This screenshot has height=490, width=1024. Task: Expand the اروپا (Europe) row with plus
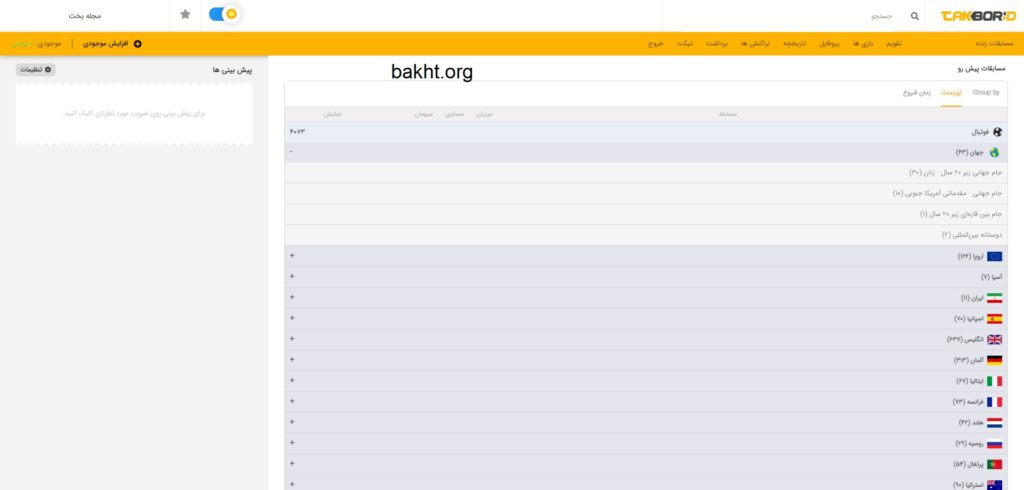292,256
